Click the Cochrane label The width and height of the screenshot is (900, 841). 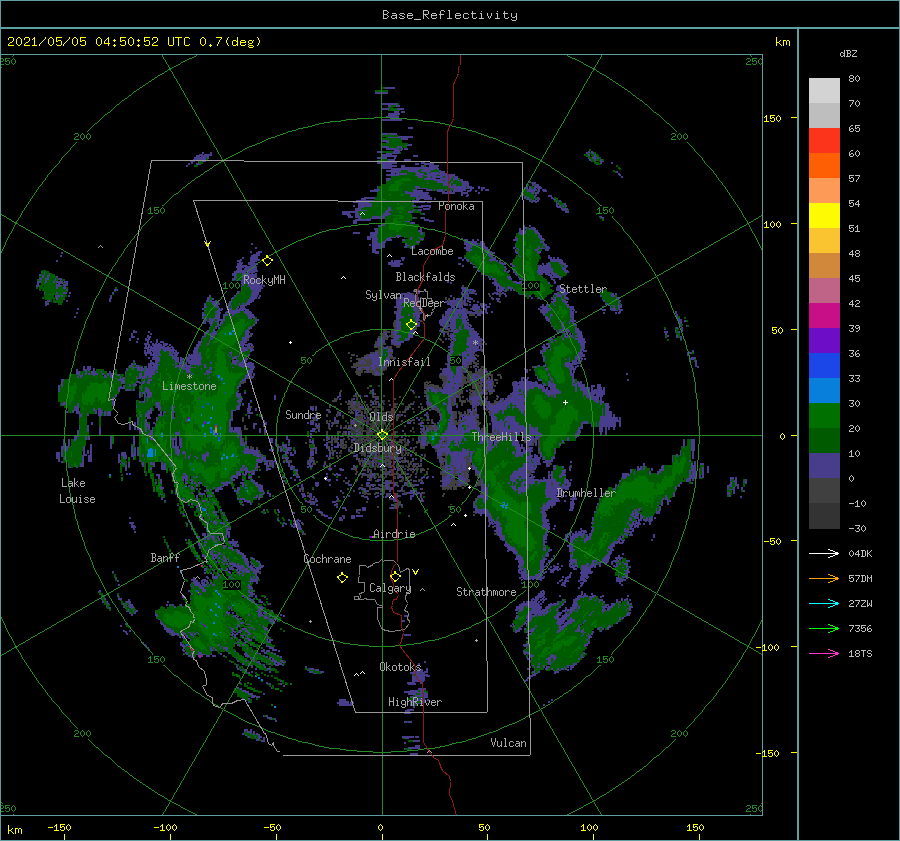327,559
